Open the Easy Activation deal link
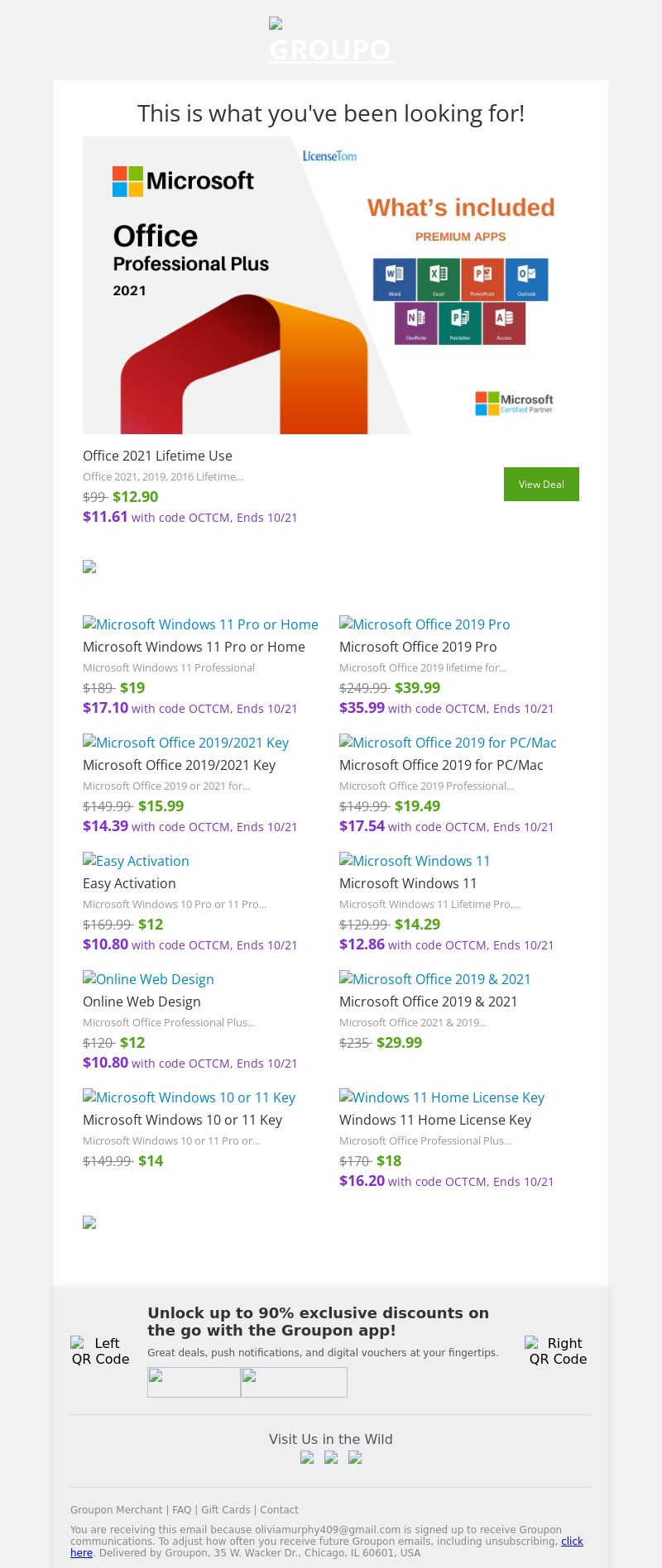The width and height of the screenshot is (662, 1568). (x=136, y=861)
